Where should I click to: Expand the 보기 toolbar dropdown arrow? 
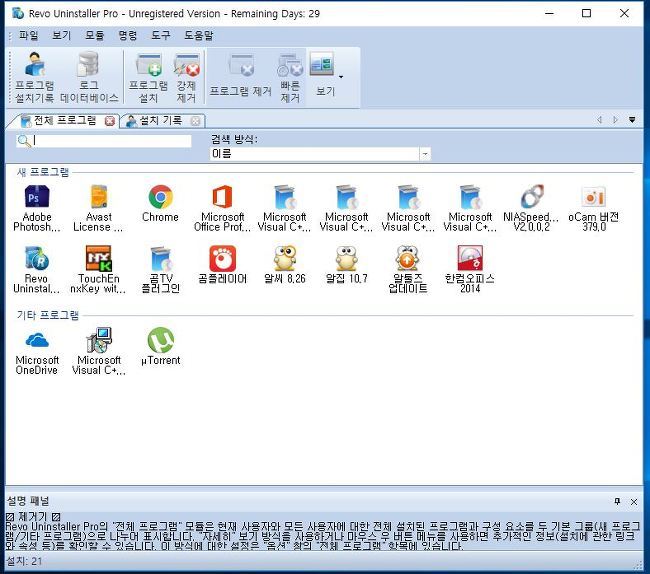click(x=341, y=77)
